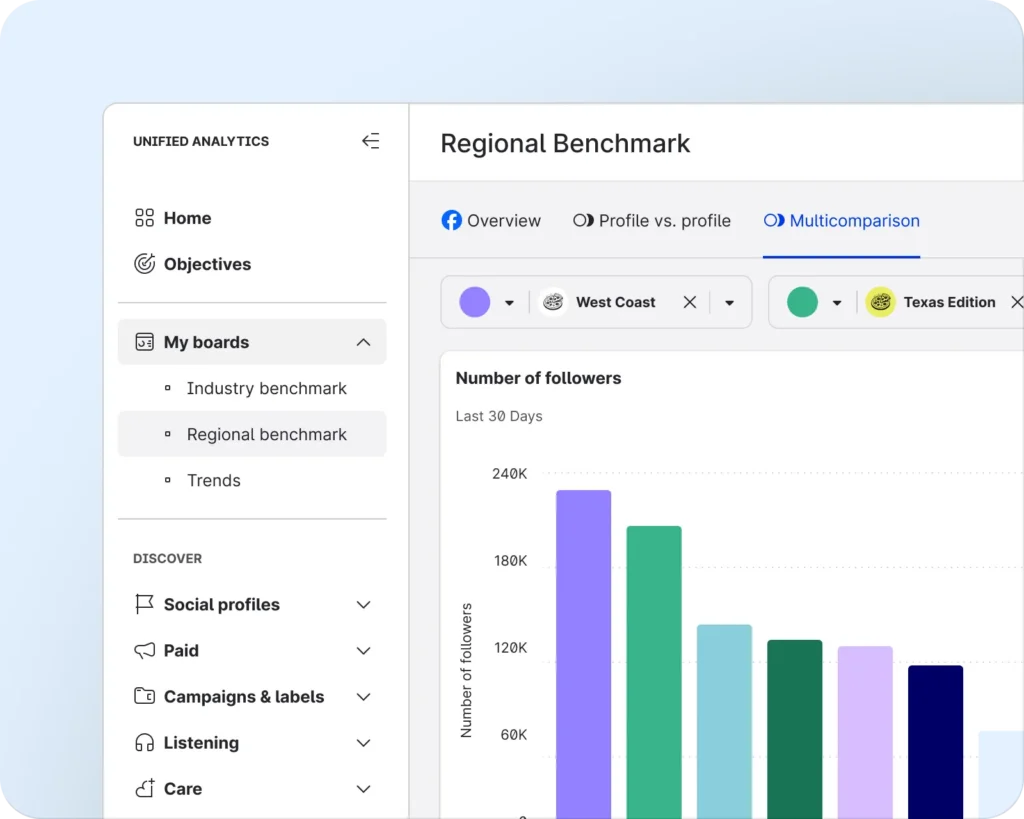Open the West Coast profile dropdown
The image size is (1024, 819).
coord(729,303)
